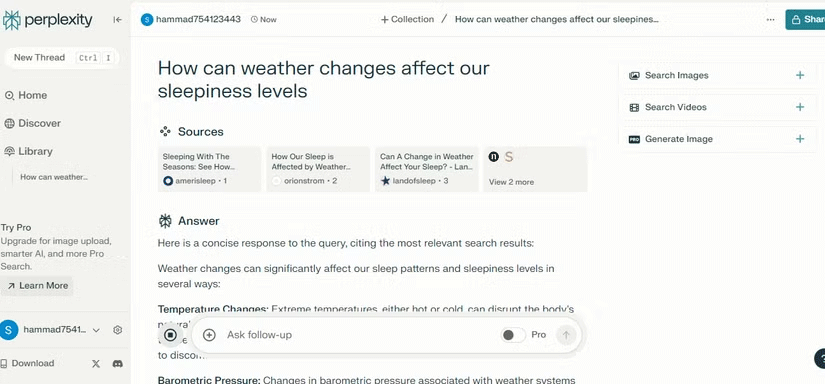Screen dimensions: 825x384
Task: Go to Discover in sidebar
Action: point(33,123)
